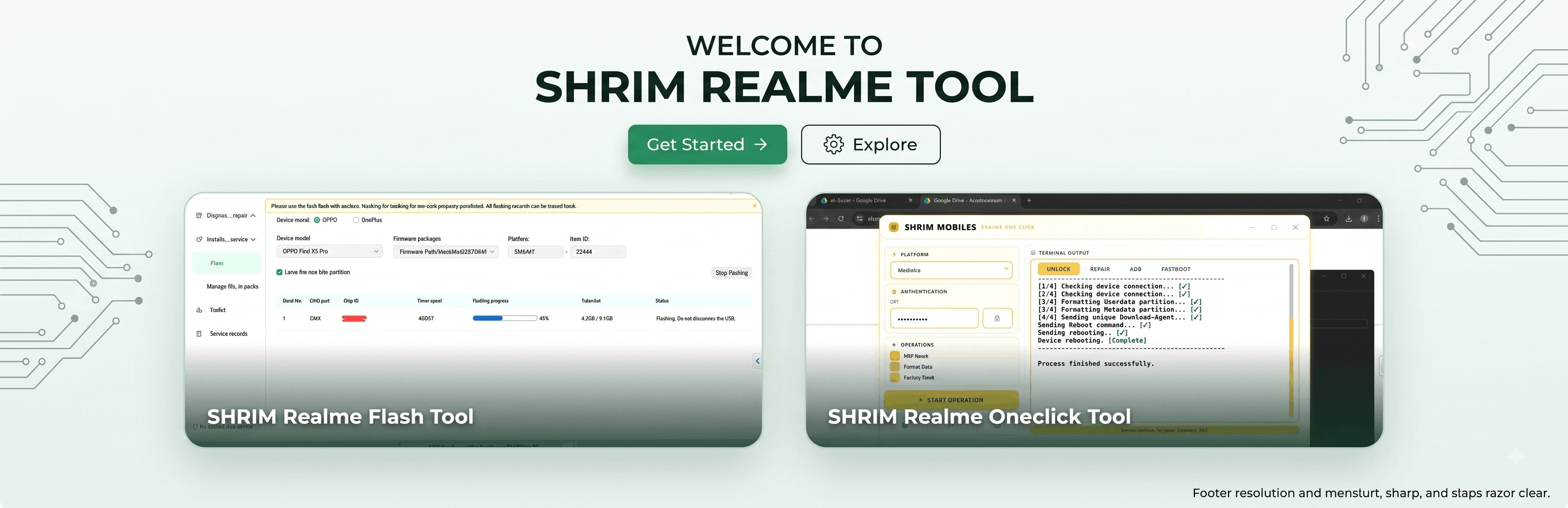This screenshot has width=1568, height=508.
Task: Switch to the UNLOCK tab
Action: pos(1059,269)
